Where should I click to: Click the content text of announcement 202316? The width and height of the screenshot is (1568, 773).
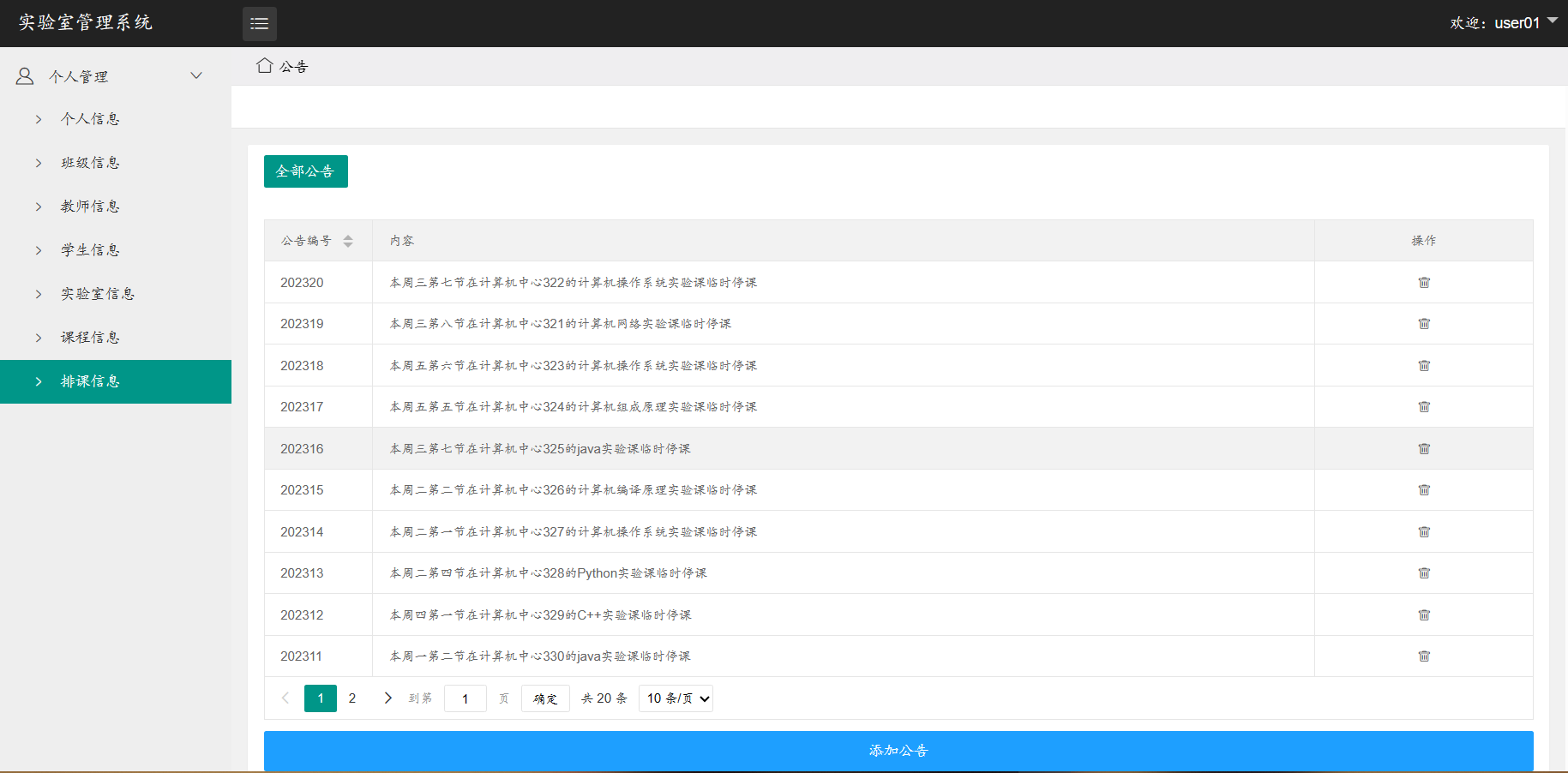(540, 449)
